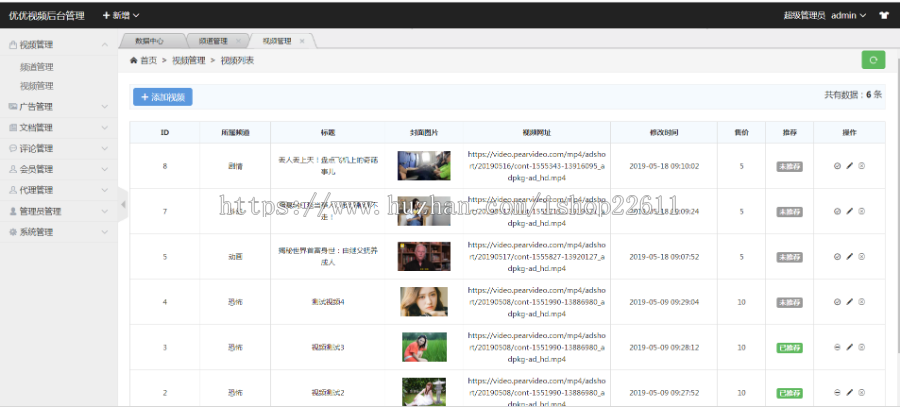Edit the video with ID 8

849,166
